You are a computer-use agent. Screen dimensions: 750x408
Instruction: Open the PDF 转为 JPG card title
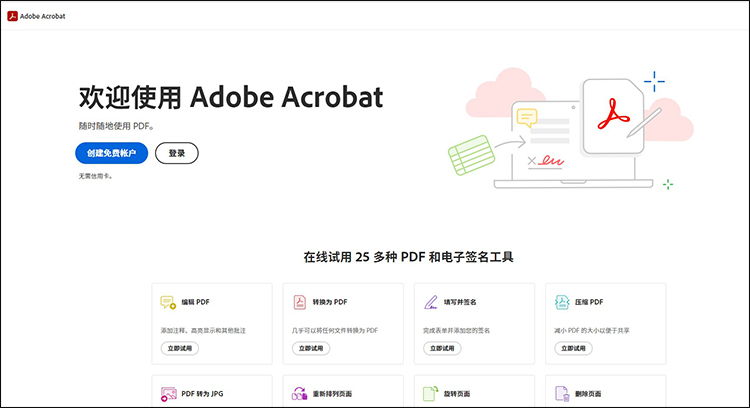tap(202, 394)
